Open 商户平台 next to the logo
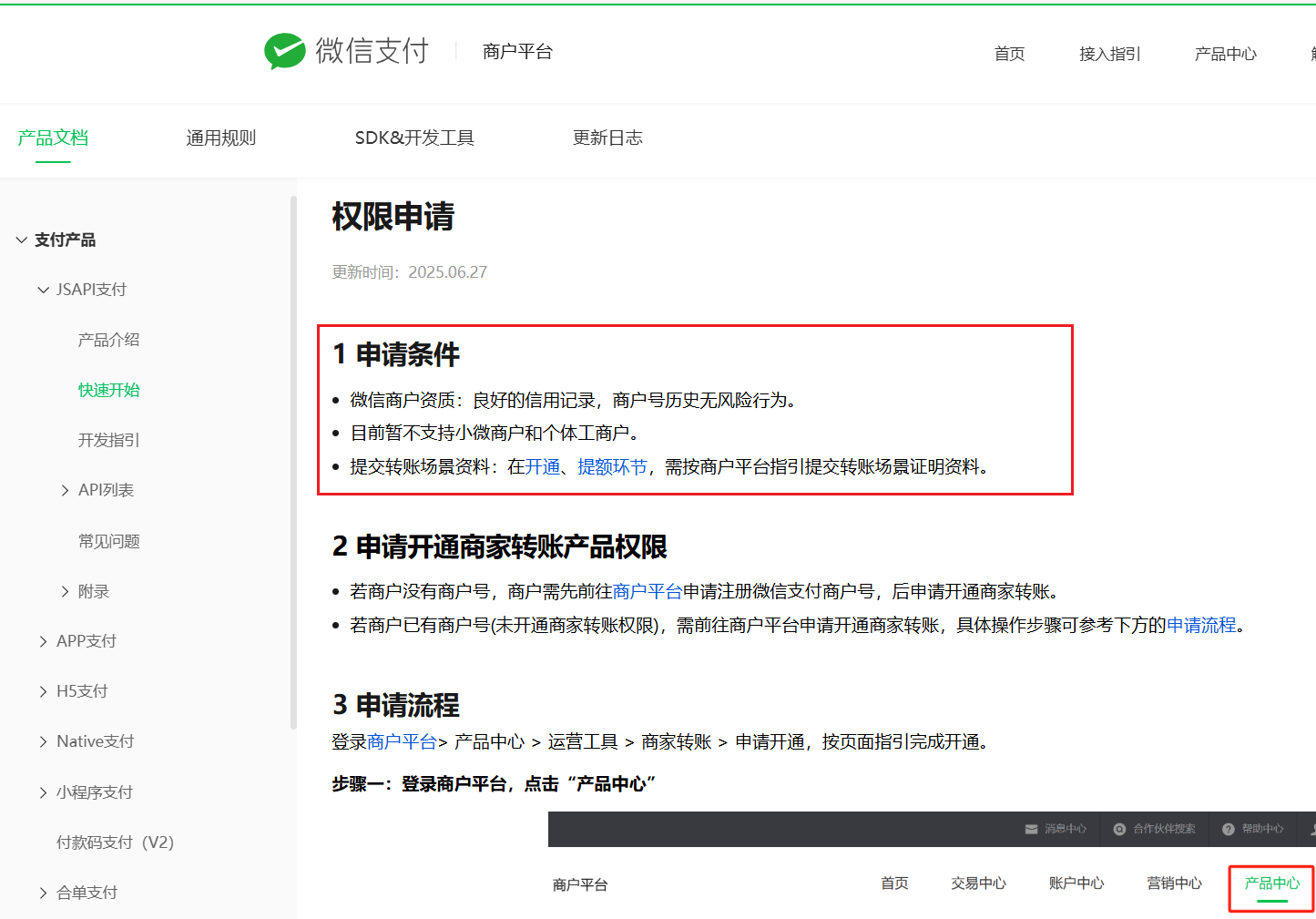Image resolution: width=1316 pixels, height=919 pixels. coord(517,52)
